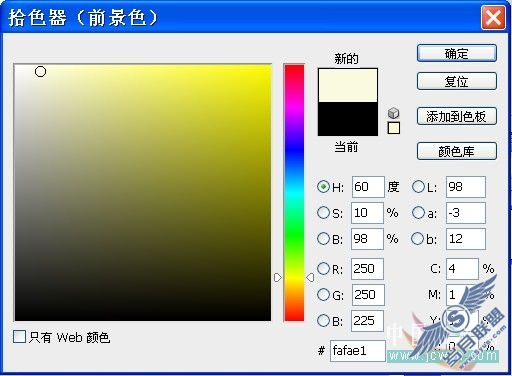
Task: Click the right hue slider arrow handle
Action: click(x=310, y=277)
